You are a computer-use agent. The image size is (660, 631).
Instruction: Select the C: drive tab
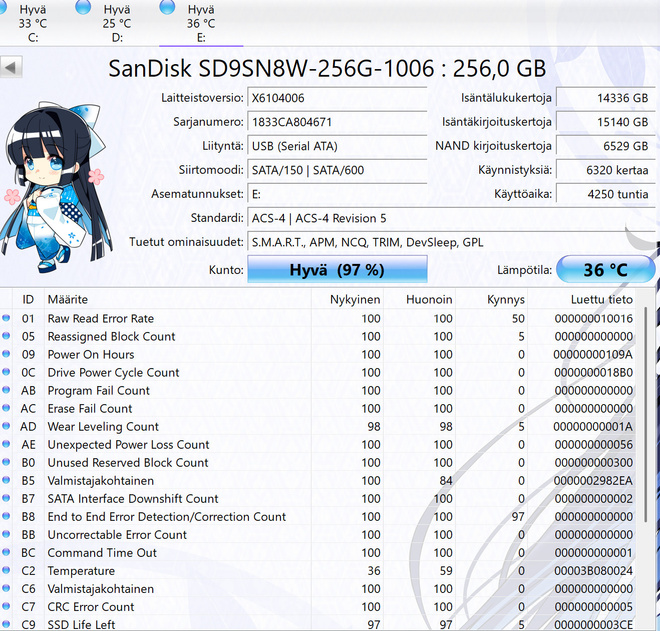(x=33, y=23)
